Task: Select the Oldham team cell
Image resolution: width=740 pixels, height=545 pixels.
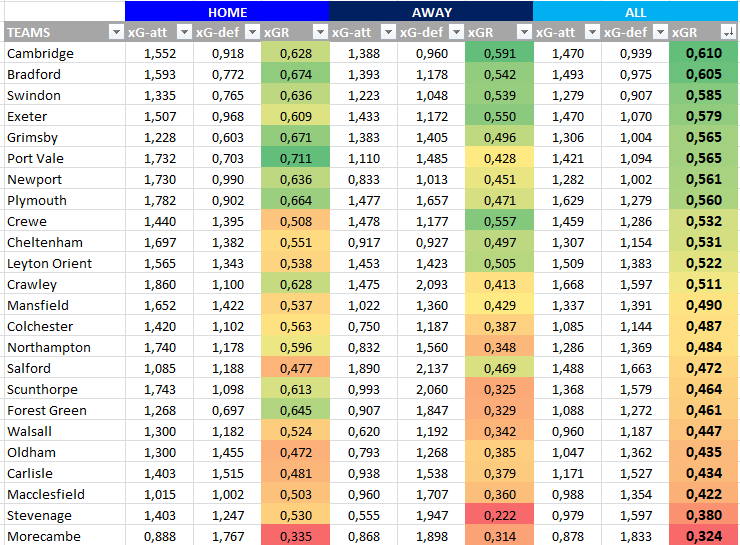Action: (x=64, y=452)
